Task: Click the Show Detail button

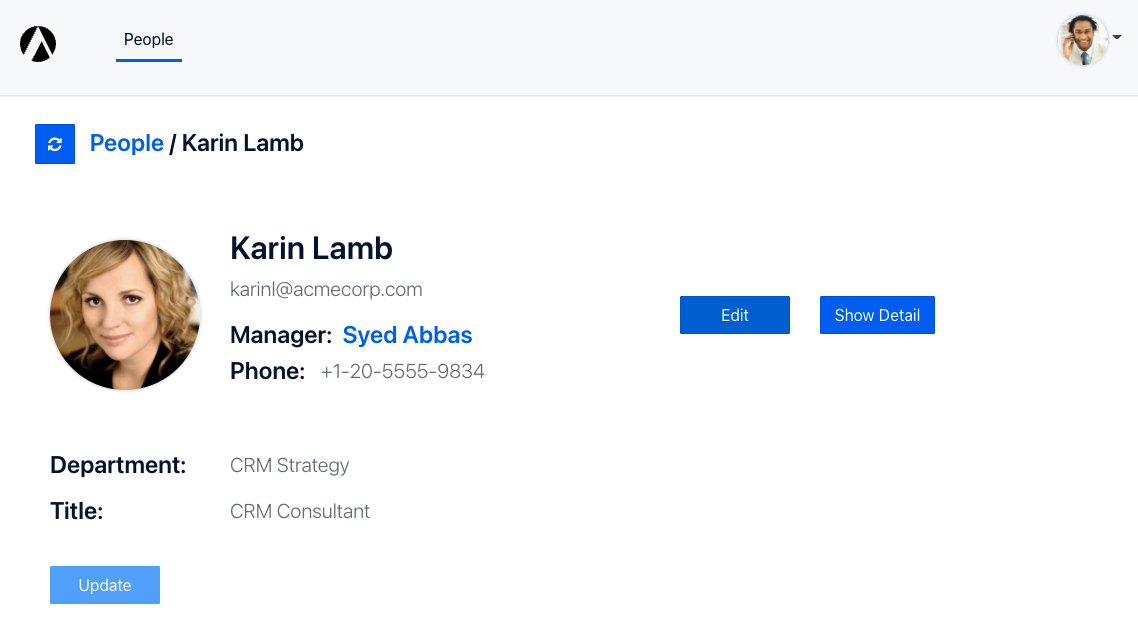Action: point(877,315)
